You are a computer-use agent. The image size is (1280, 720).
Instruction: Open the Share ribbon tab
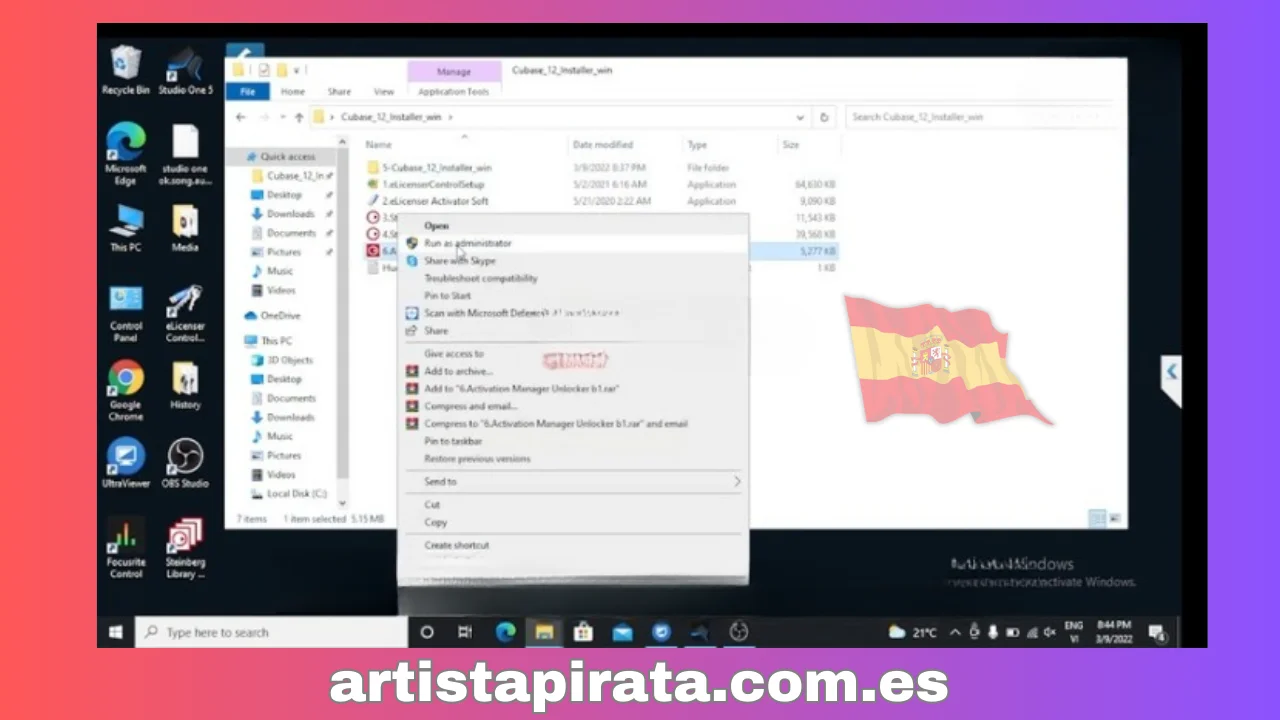(x=340, y=92)
